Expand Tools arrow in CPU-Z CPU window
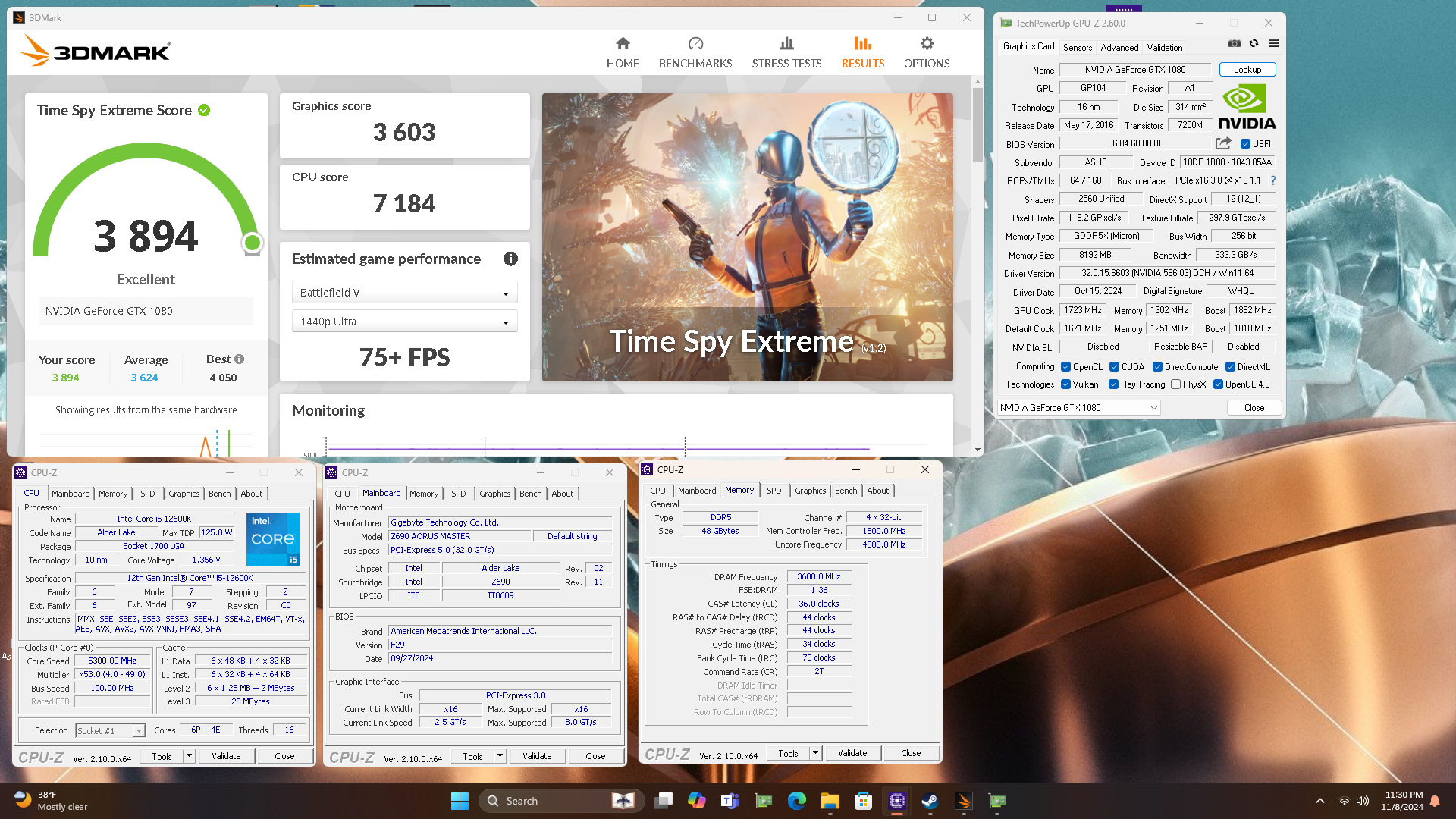Screen dimensions: 1456x819 point(189,756)
